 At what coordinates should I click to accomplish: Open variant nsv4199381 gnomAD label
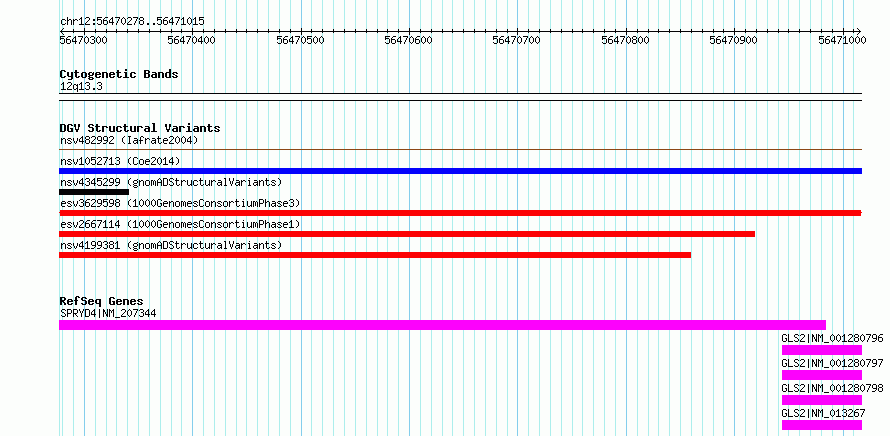171,245
